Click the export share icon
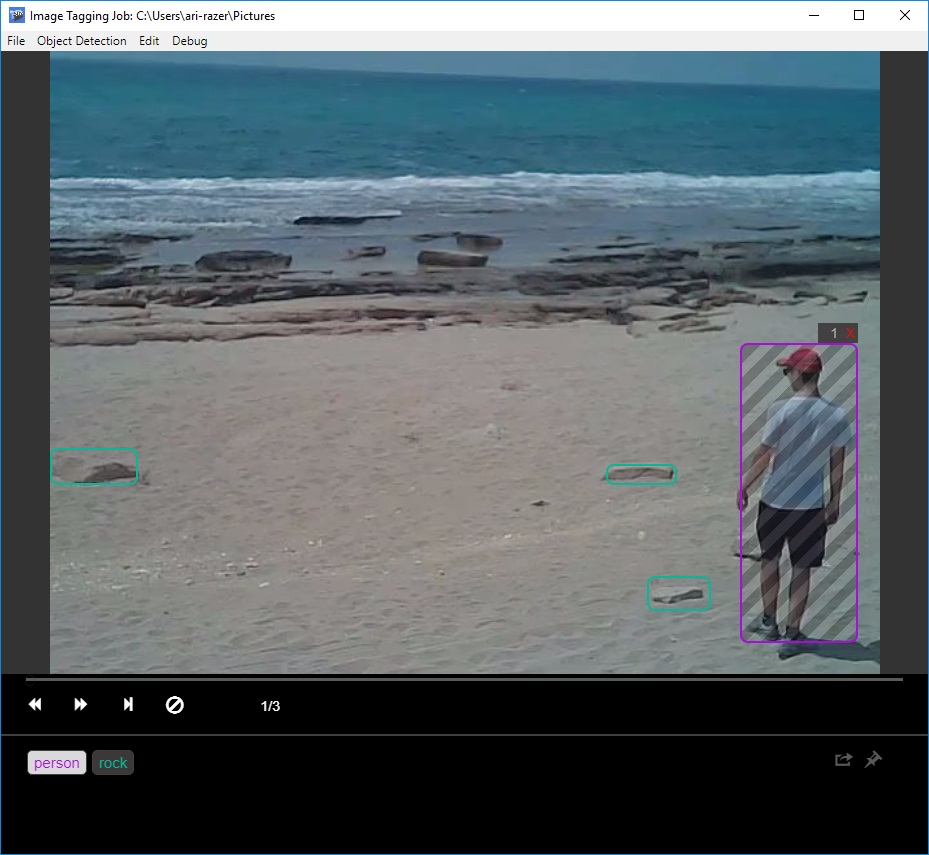 [x=843, y=760]
